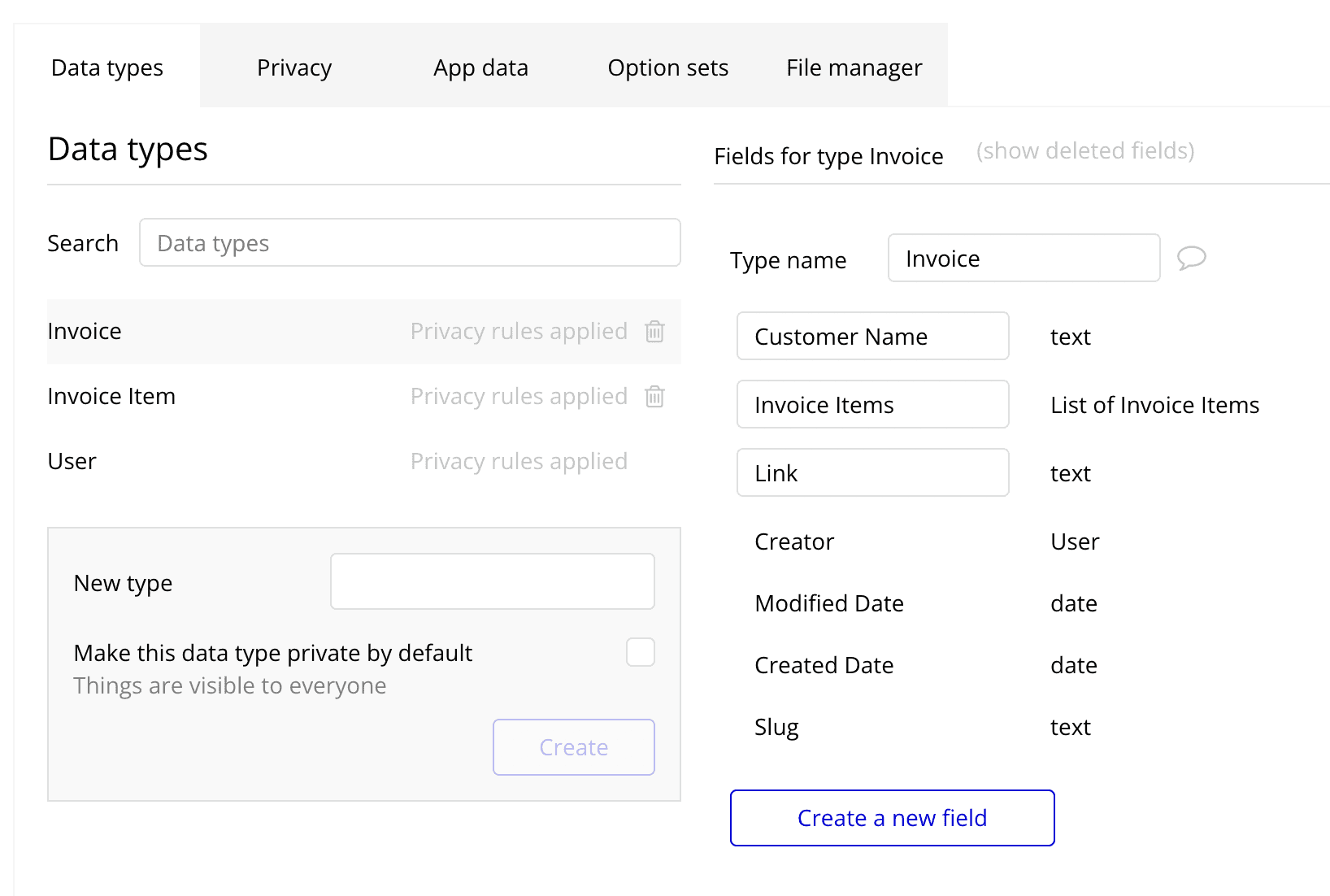
Task: Click the Create button for new type
Action: 573,747
